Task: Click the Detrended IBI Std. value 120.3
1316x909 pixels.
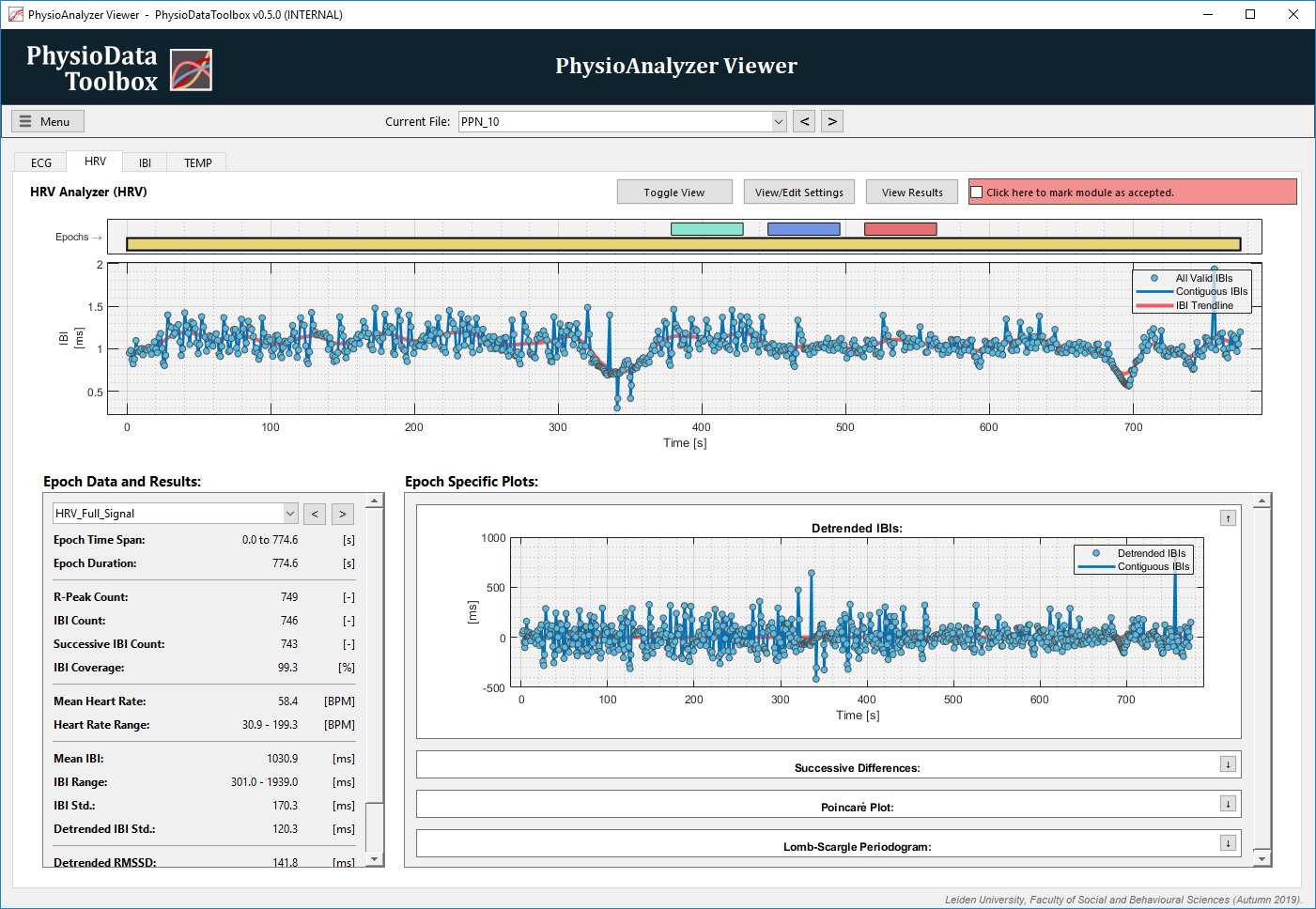Action: [286, 829]
